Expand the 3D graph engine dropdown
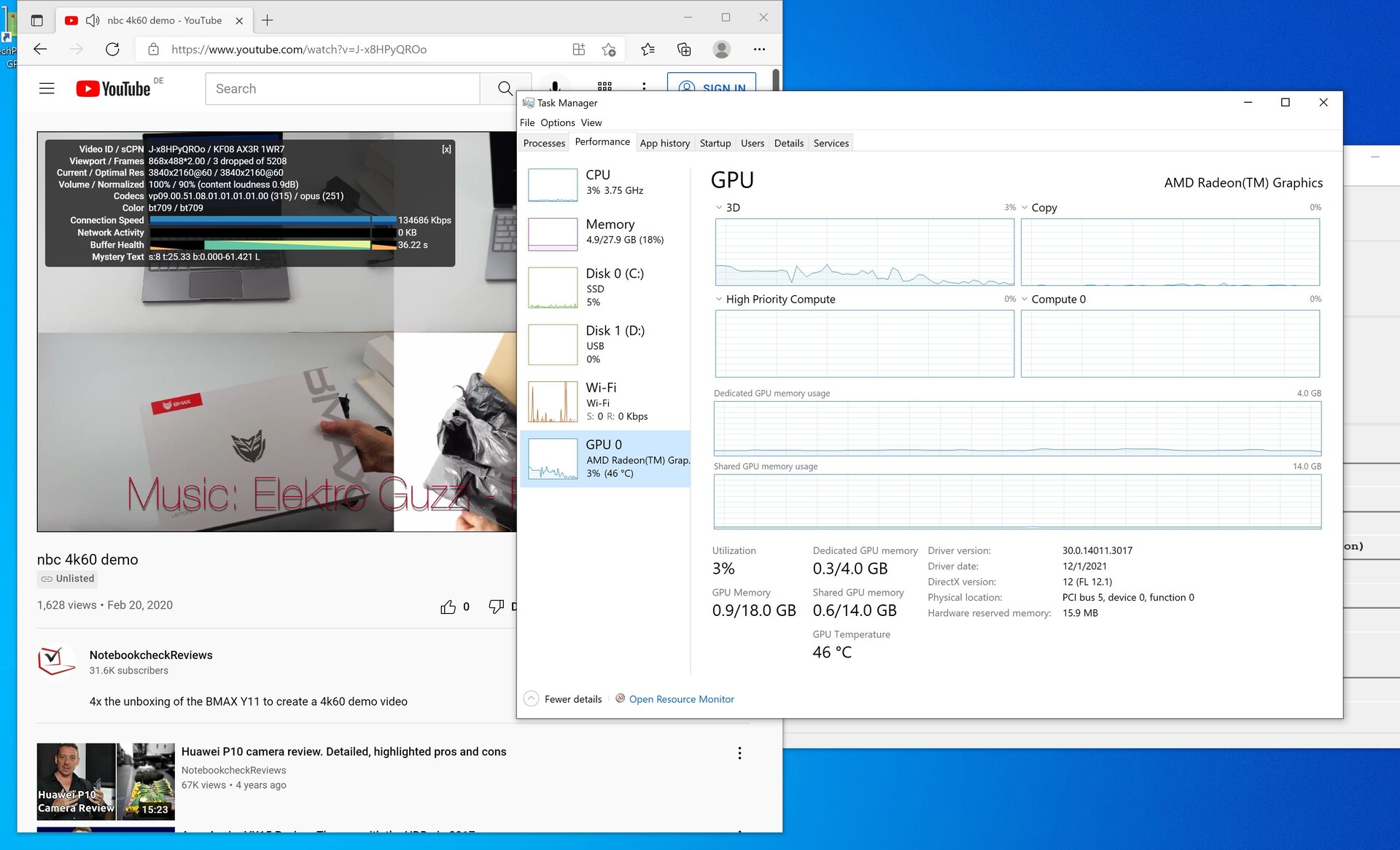This screenshot has width=1400, height=850. click(x=719, y=208)
